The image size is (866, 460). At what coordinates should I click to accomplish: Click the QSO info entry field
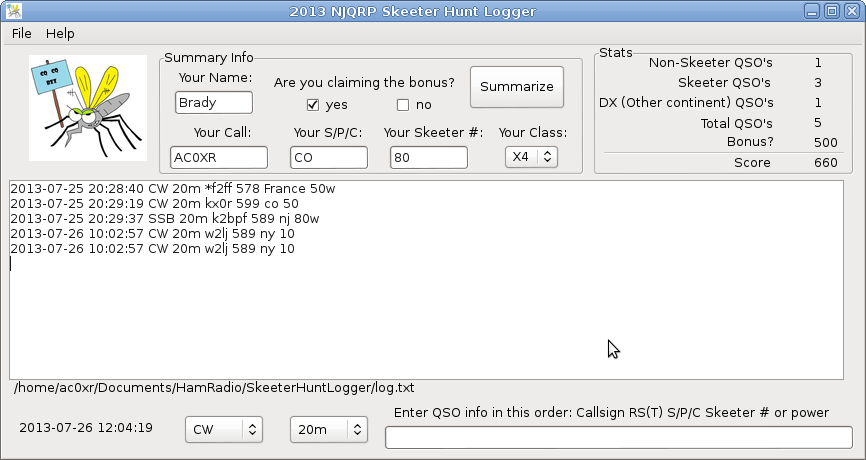(619, 437)
